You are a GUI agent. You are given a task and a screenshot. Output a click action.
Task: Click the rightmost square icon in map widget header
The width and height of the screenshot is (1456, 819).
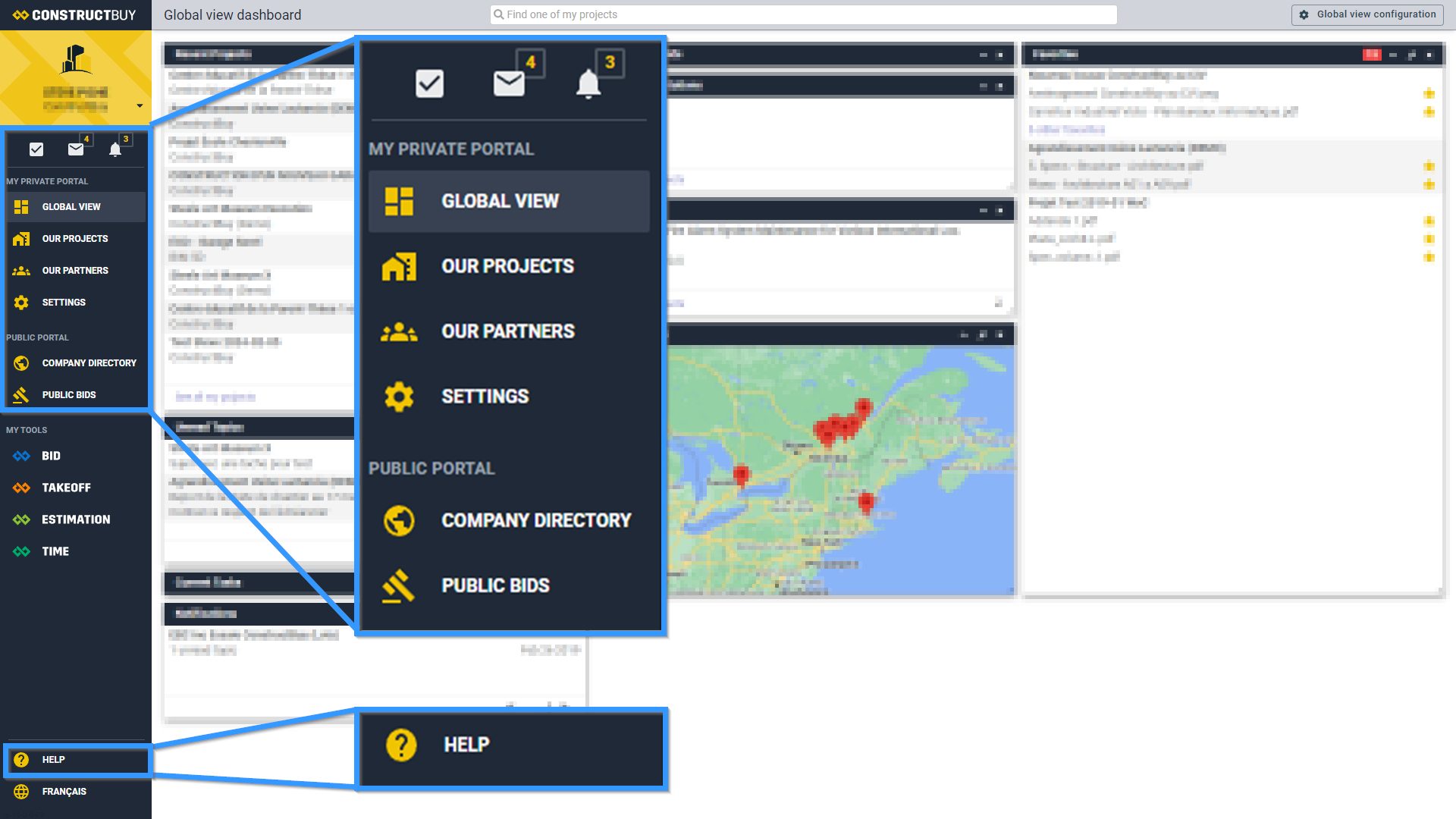pyautogui.click(x=1000, y=334)
